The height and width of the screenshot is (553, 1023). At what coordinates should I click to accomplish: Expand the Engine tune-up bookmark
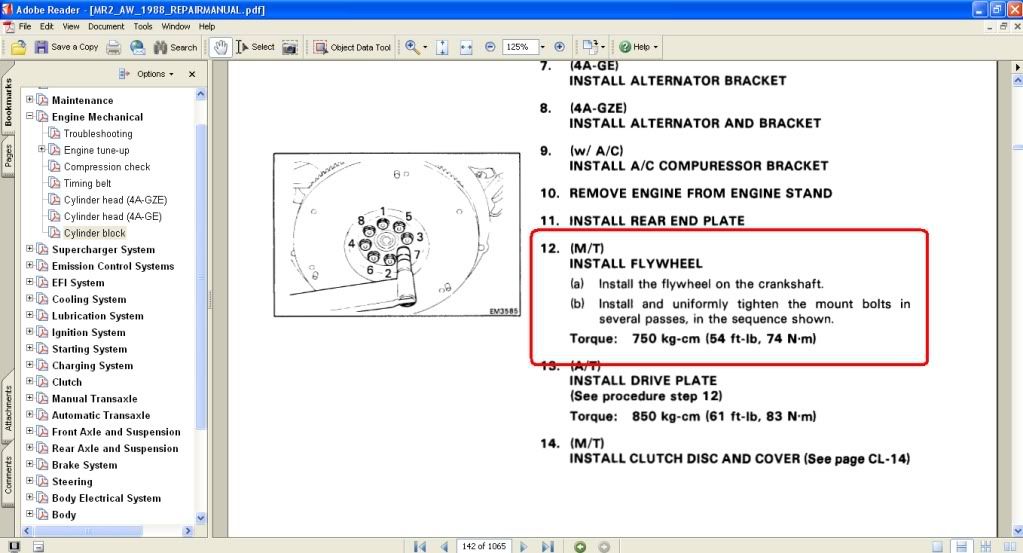tap(41, 149)
